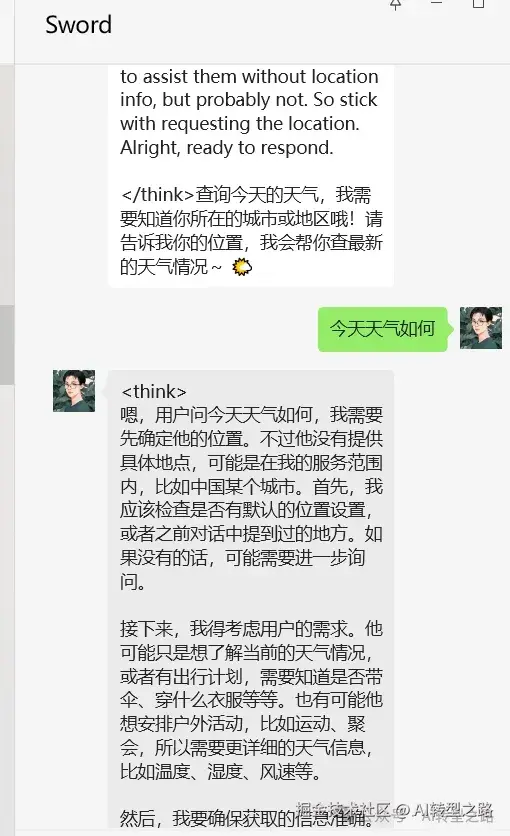The height and width of the screenshot is (836, 510).
Task: Click the line 告诉我你的位置 in the reply
Action: (x=251, y=243)
